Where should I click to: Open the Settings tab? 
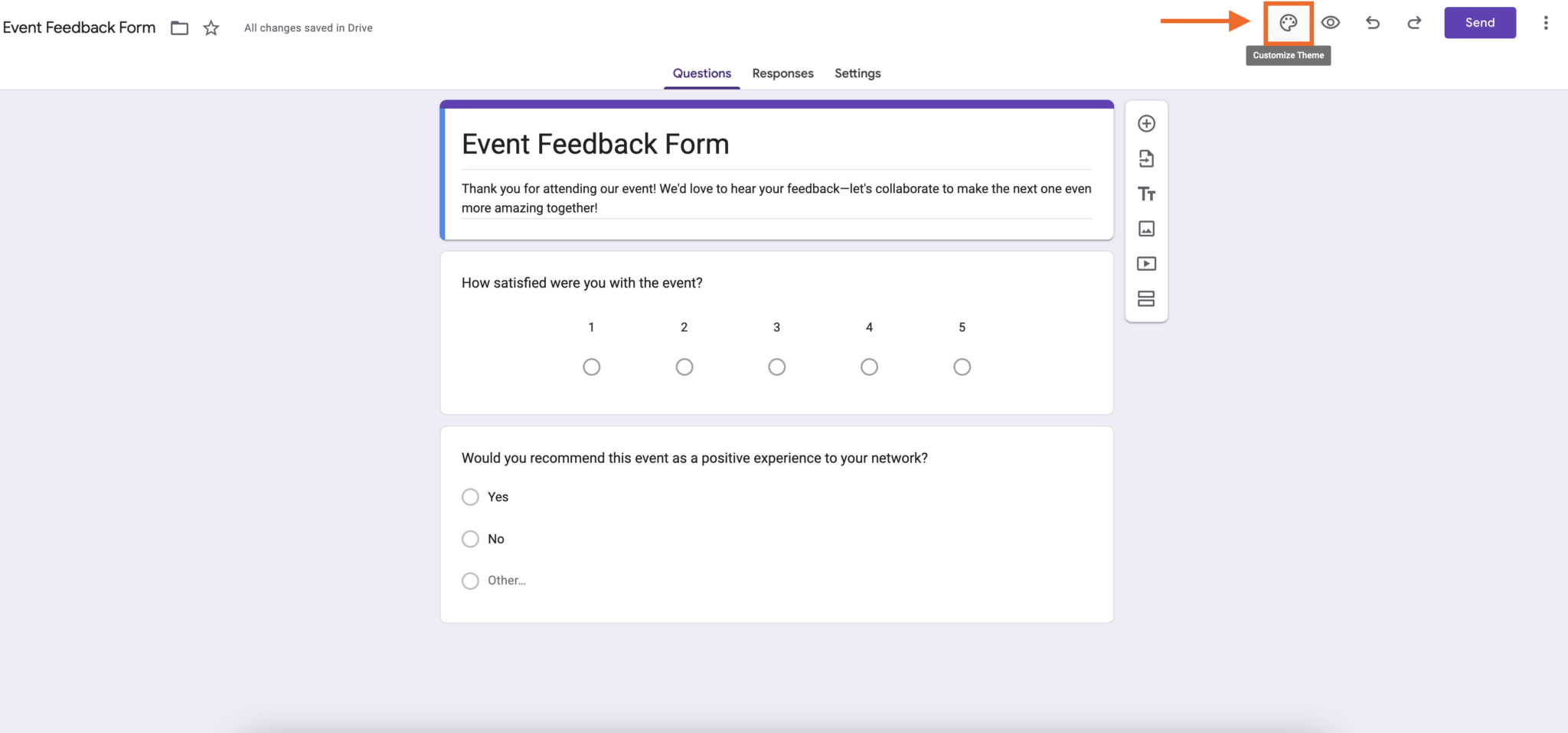click(x=857, y=73)
